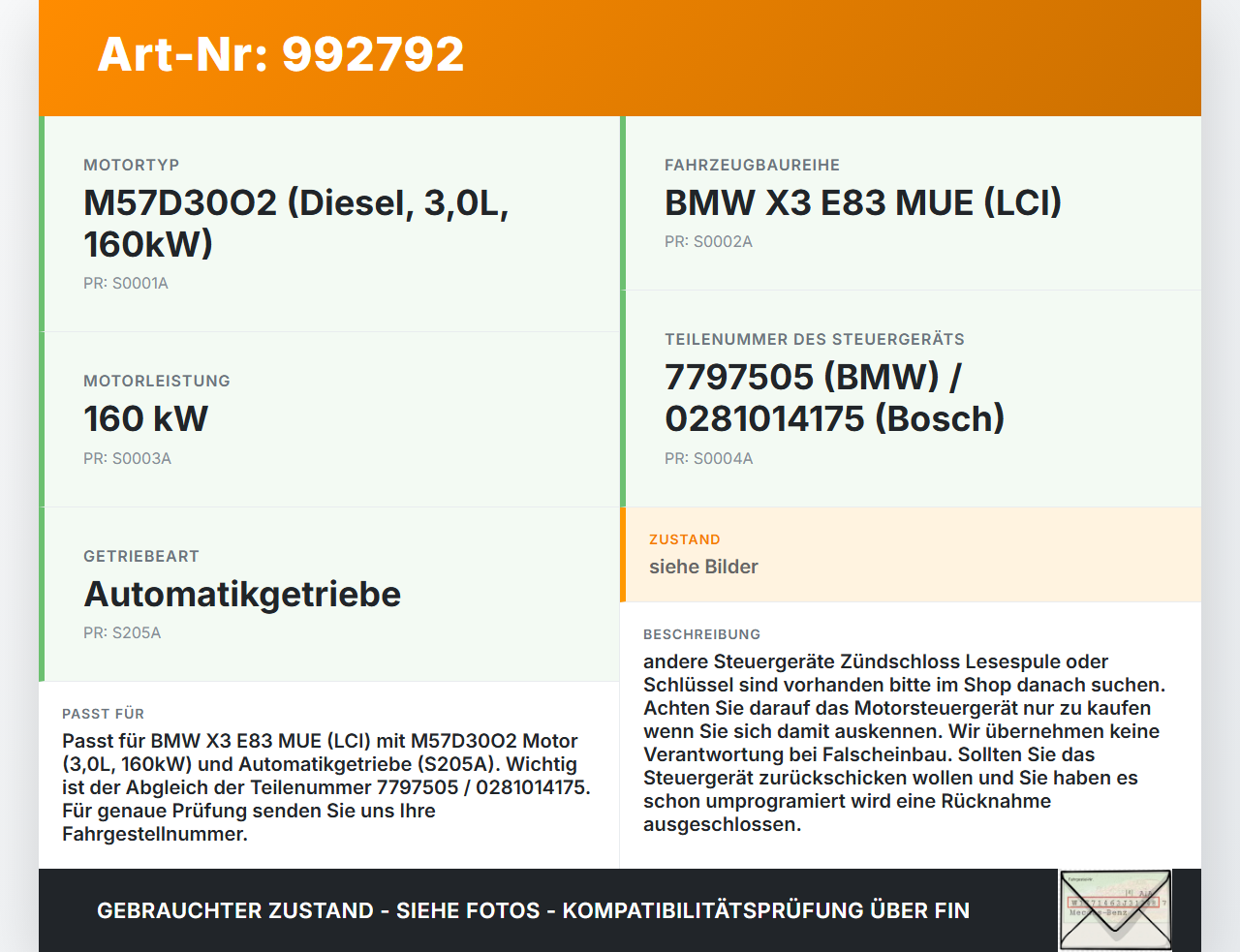
Task: Click the 'TEILENUMMER DES STEUERGERÄTS' label
Action: (815, 339)
